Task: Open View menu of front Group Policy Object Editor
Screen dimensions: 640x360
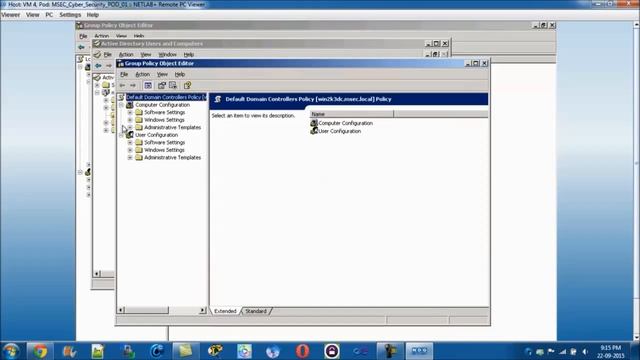Action: [162, 74]
